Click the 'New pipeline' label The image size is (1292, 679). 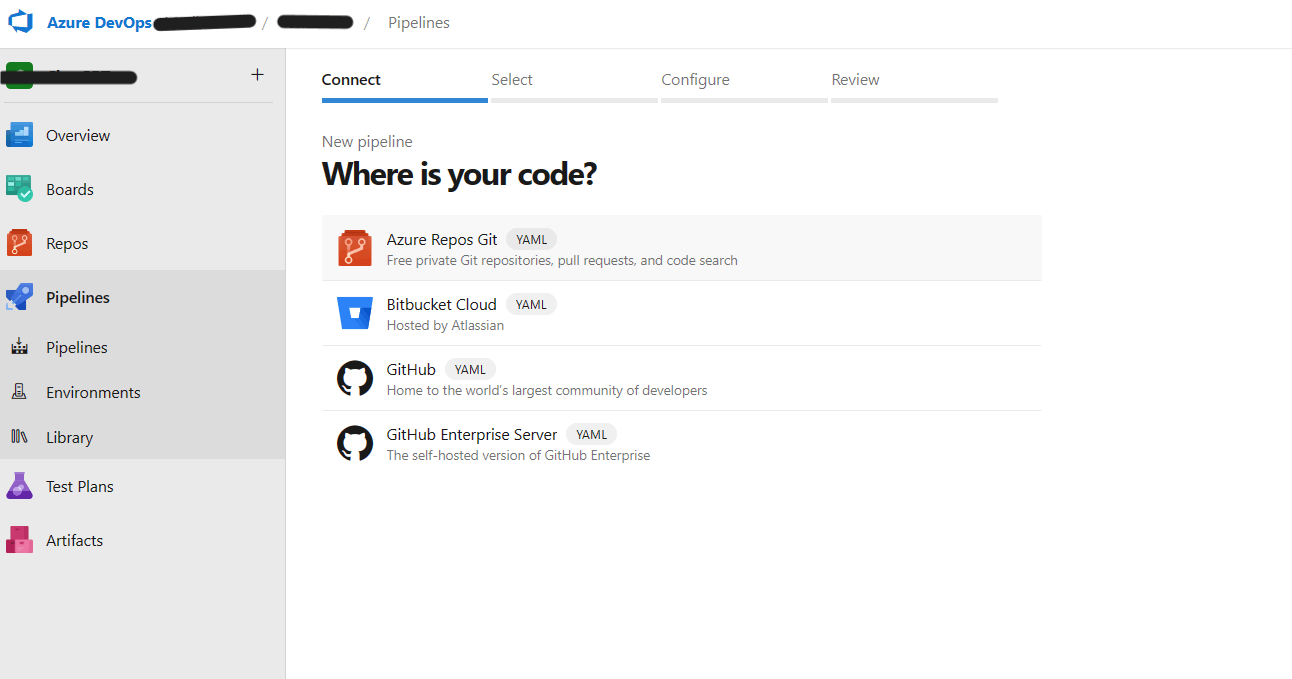pyautogui.click(x=367, y=142)
